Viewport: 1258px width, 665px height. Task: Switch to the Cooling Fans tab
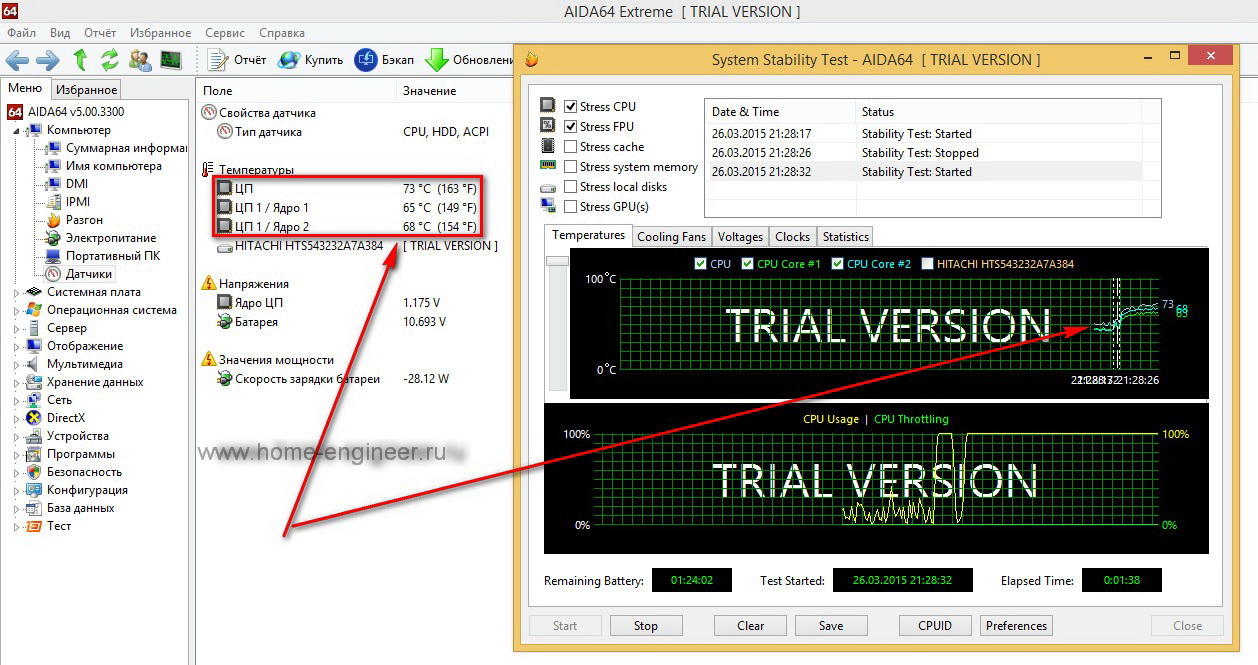tap(671, 237)
